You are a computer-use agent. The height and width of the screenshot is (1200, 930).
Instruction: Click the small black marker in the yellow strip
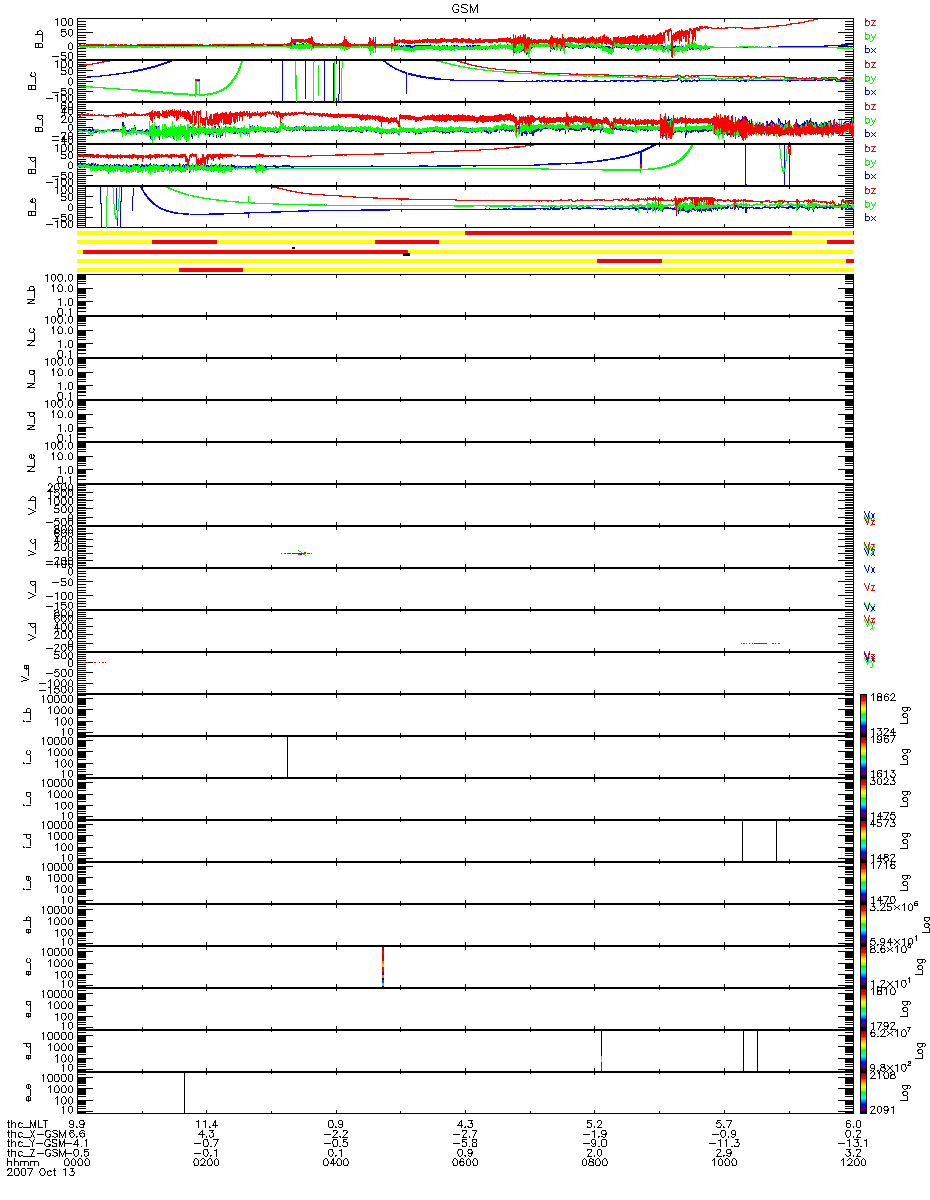[406, 254]
